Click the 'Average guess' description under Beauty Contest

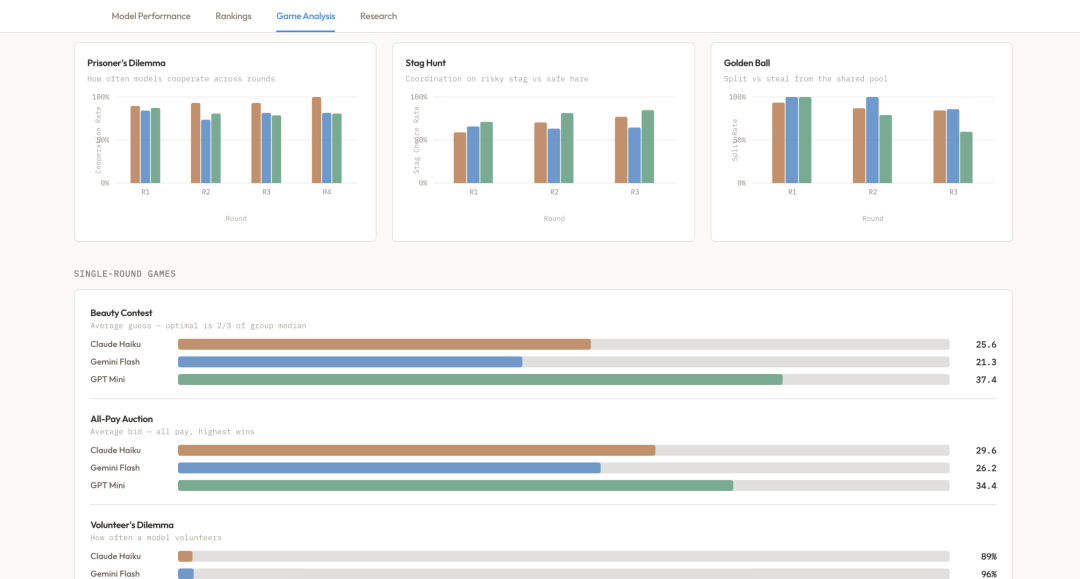click(x=198, y=326)
